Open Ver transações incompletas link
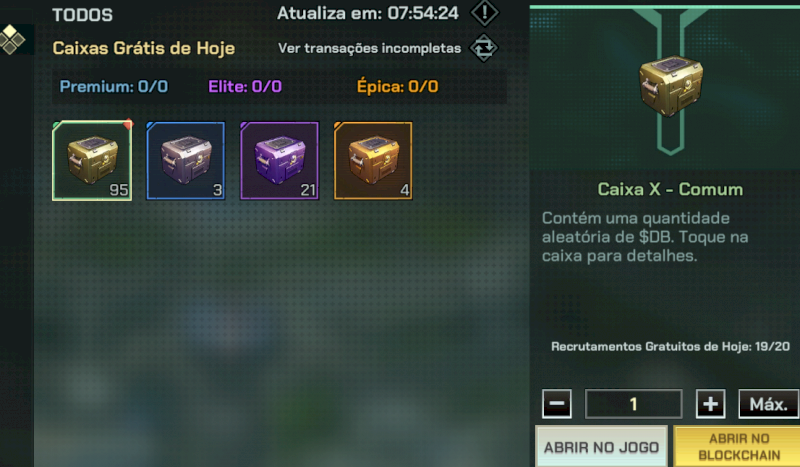 [369, 48]
